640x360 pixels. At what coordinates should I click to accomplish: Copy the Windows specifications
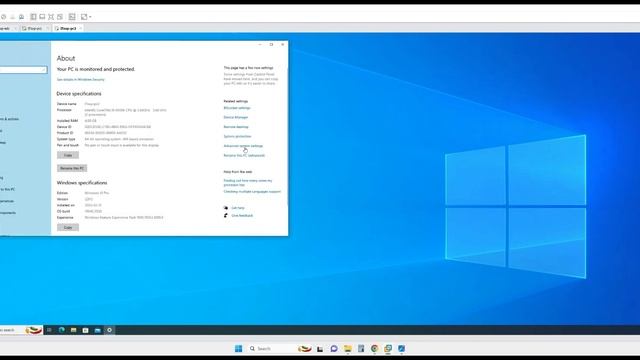(x=68, y=227)
